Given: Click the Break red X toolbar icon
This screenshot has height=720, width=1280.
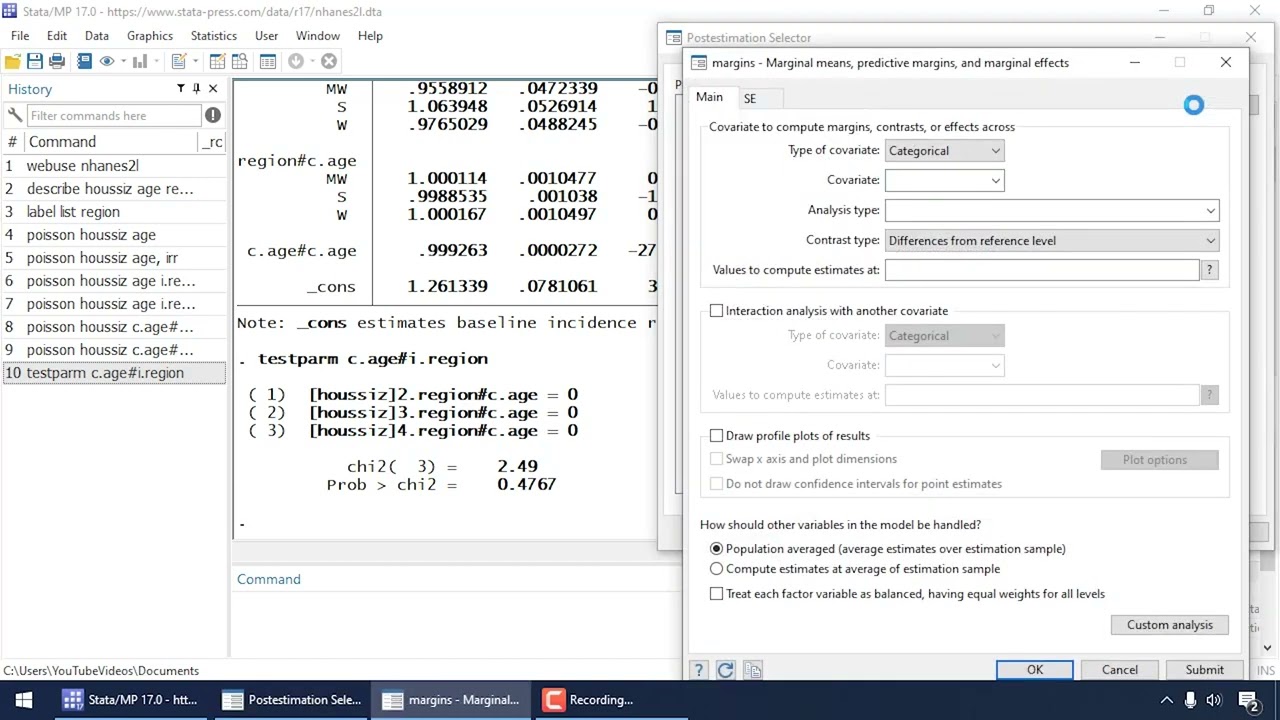Looking at the screenshot, I should [328, 61].
